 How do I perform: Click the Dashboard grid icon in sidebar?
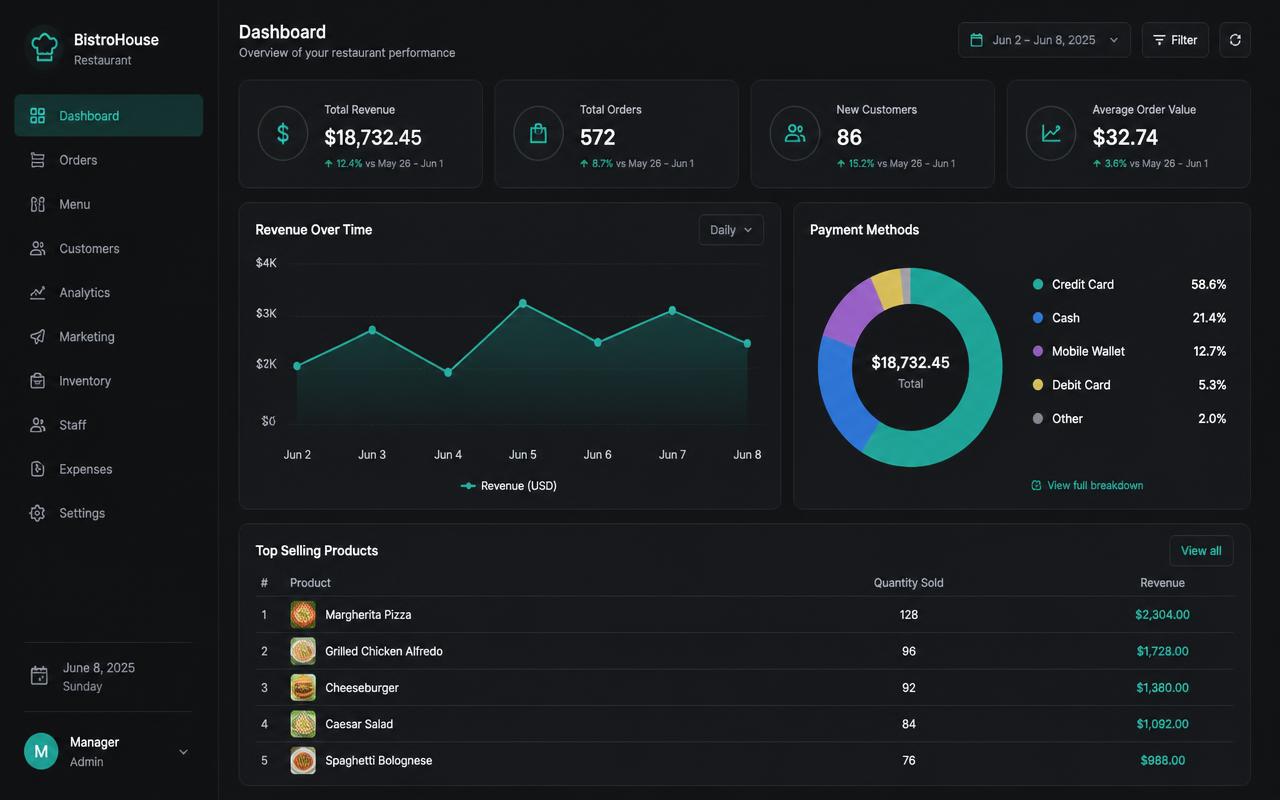point(38,116)
